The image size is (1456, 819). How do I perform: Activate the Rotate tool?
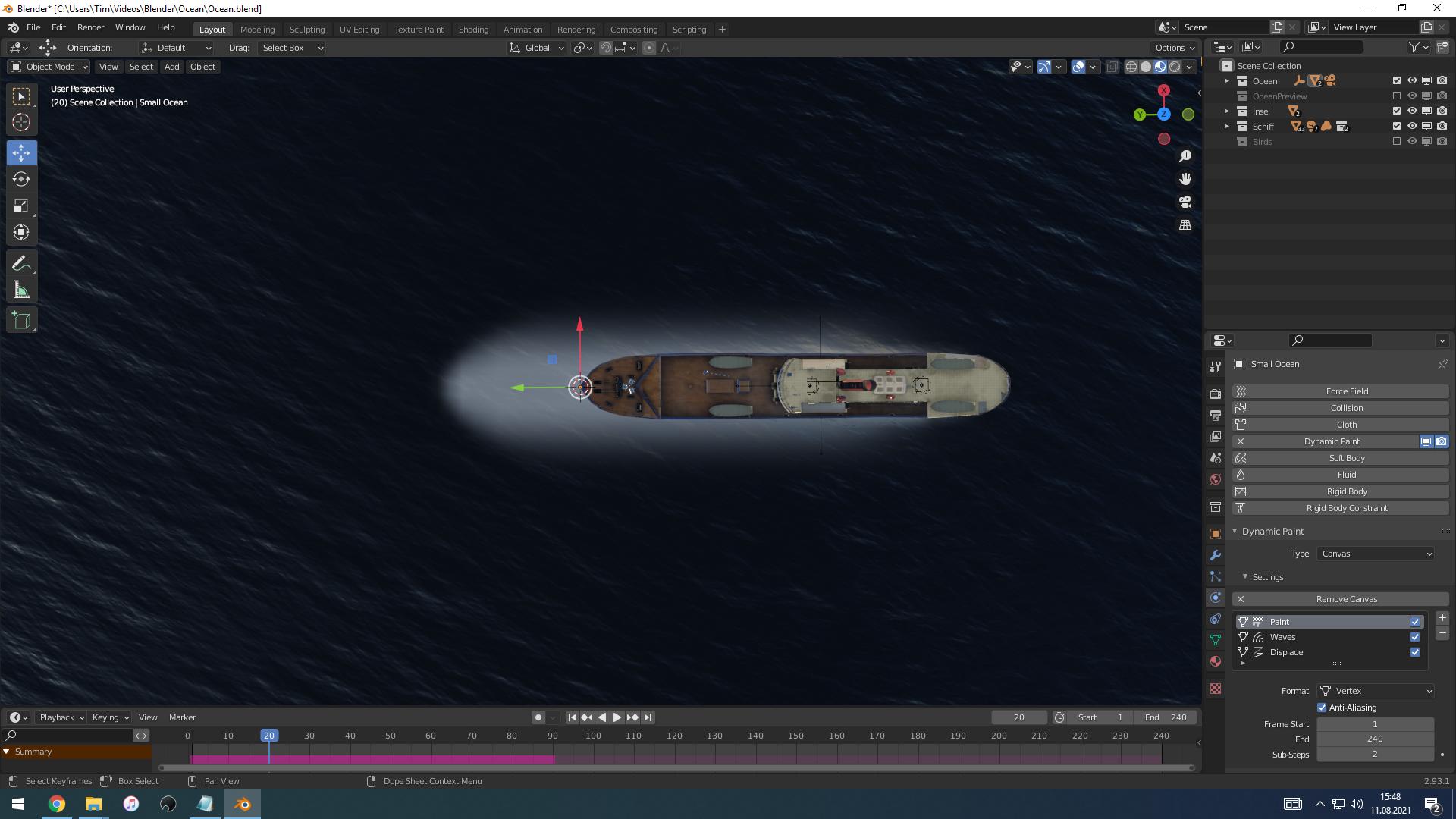(21, 179)
